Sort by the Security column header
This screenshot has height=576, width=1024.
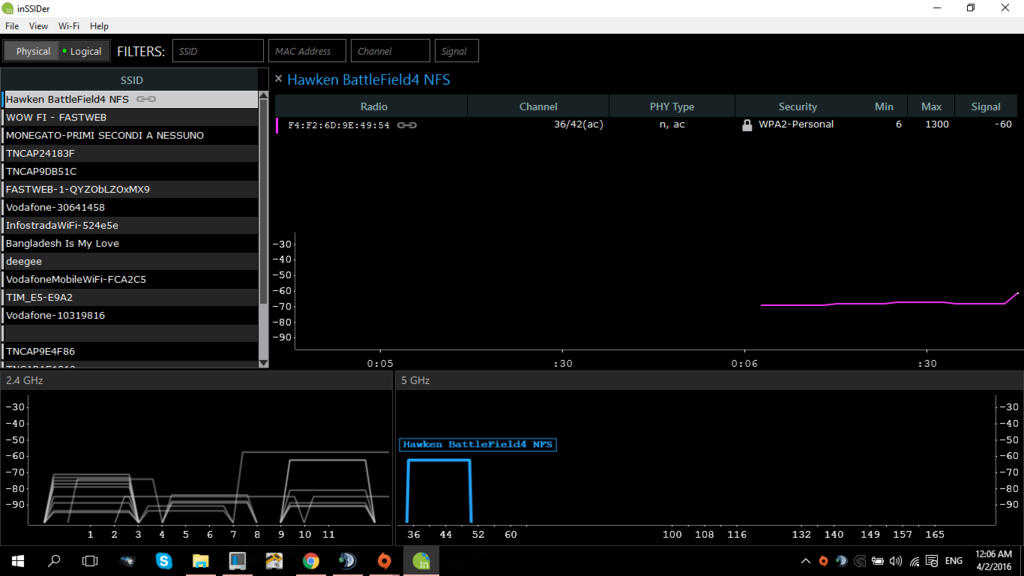coord(797,106)
